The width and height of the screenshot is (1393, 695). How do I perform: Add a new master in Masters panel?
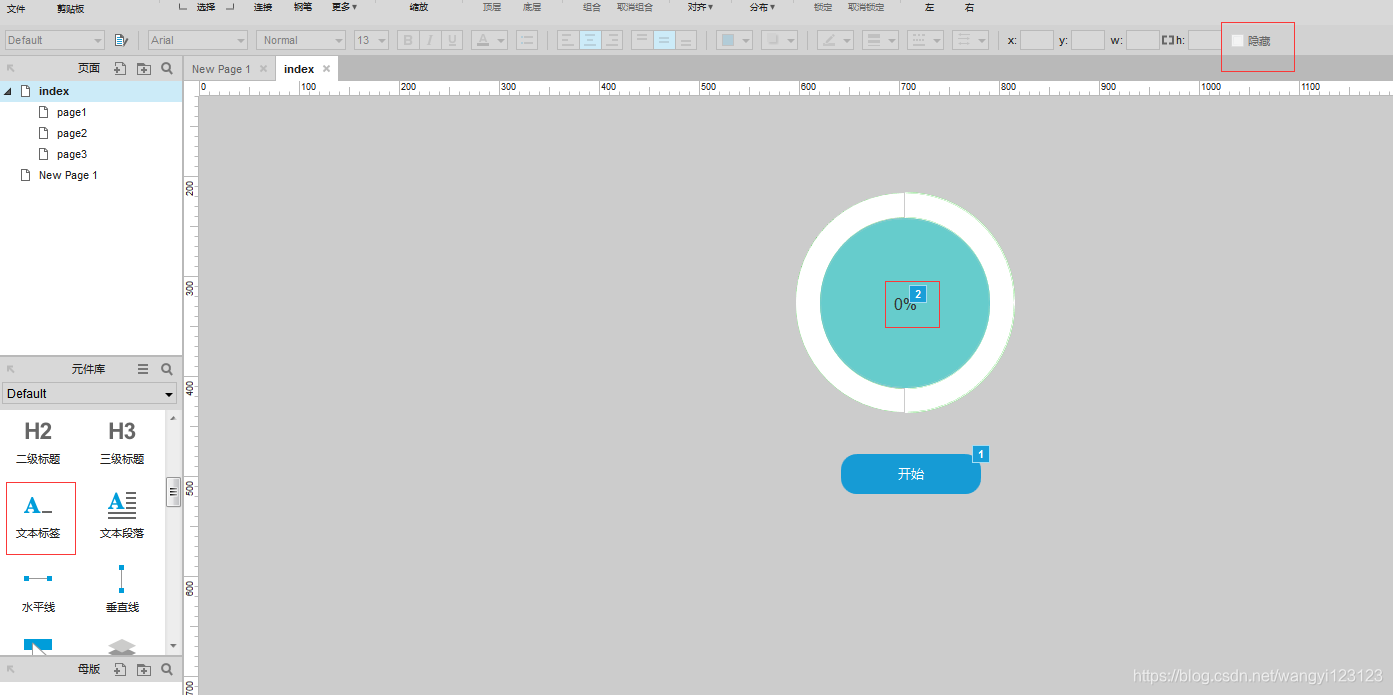click(119, 669)
